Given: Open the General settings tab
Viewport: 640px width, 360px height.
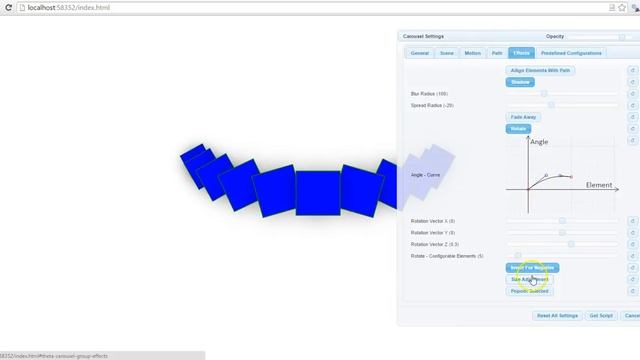Looking at the screenshot, I should click(420, 53).
